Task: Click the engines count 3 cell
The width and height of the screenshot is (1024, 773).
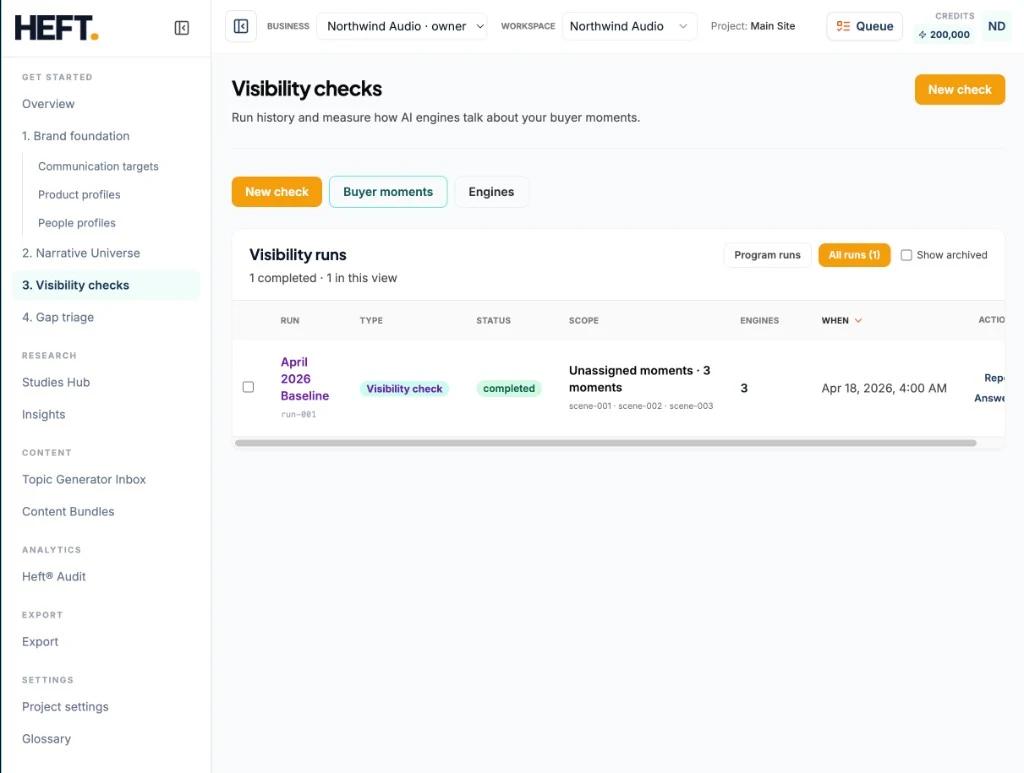Action: point(744,388)
